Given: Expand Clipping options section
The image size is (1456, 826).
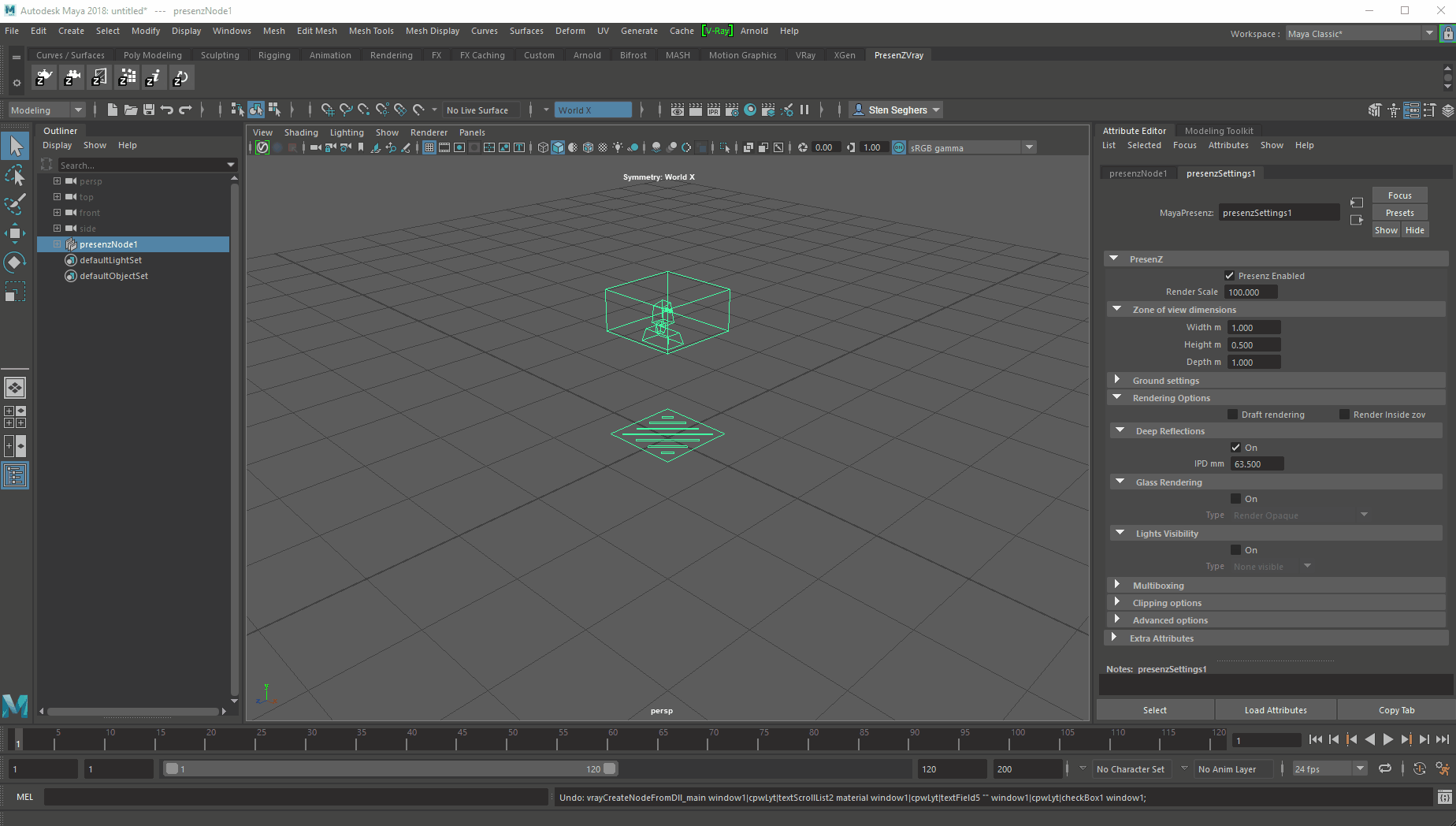Looking at the screenshot, I should (1116, 602).
